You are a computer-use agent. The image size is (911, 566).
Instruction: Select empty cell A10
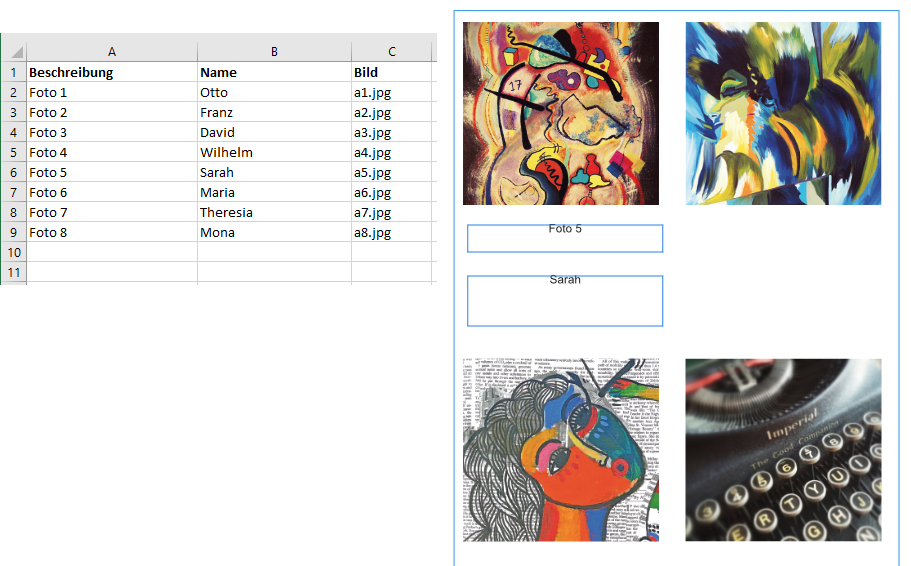point(112,252)
